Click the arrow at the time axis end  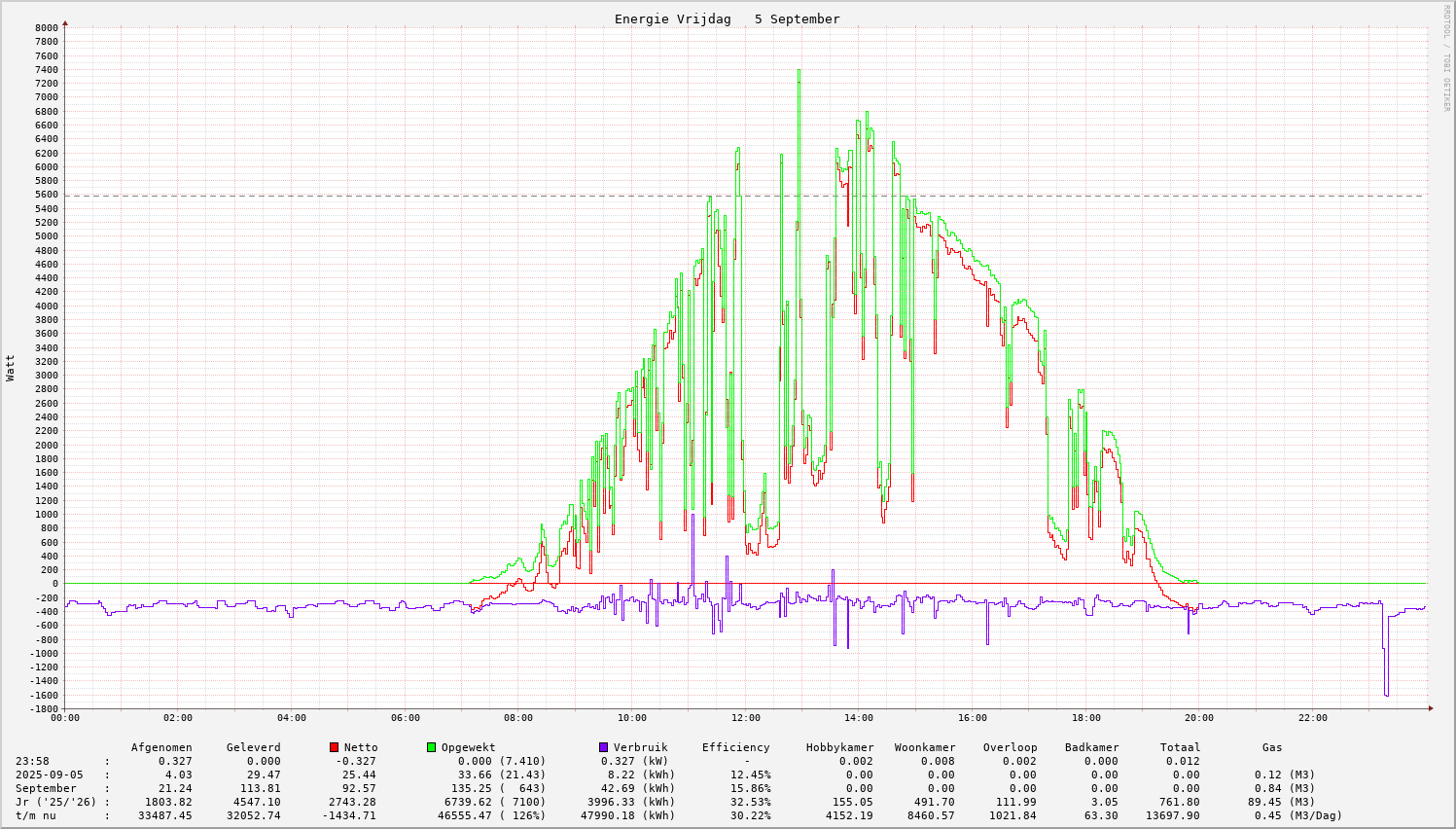[x=1432, y=708]
